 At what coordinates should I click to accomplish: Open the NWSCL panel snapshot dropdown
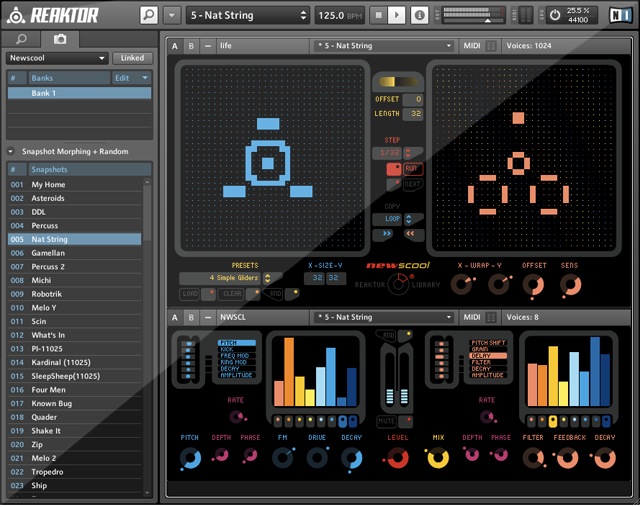tap(384, 317)
